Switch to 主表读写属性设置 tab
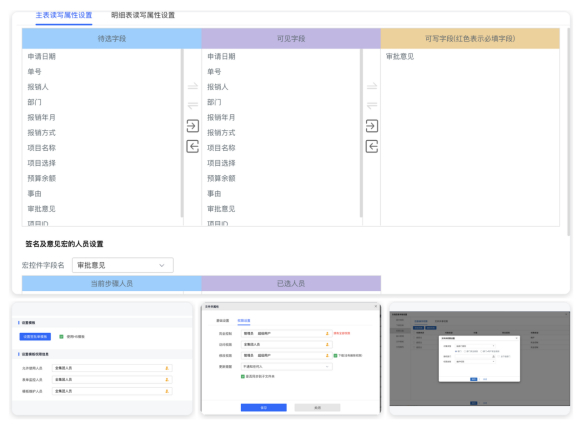 64,15
